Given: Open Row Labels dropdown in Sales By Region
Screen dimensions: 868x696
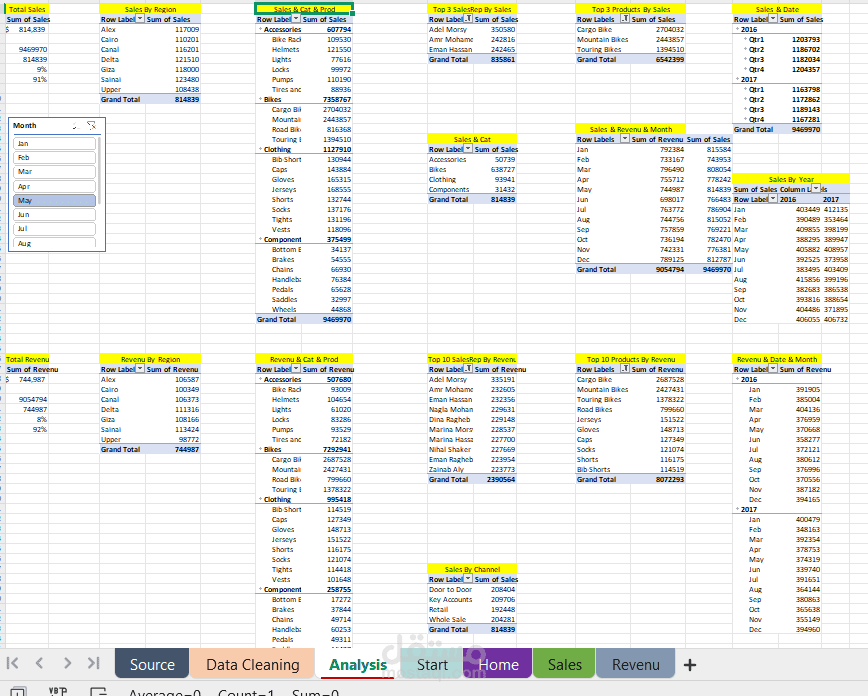Looking at the screenshot, I should (140, 19).
